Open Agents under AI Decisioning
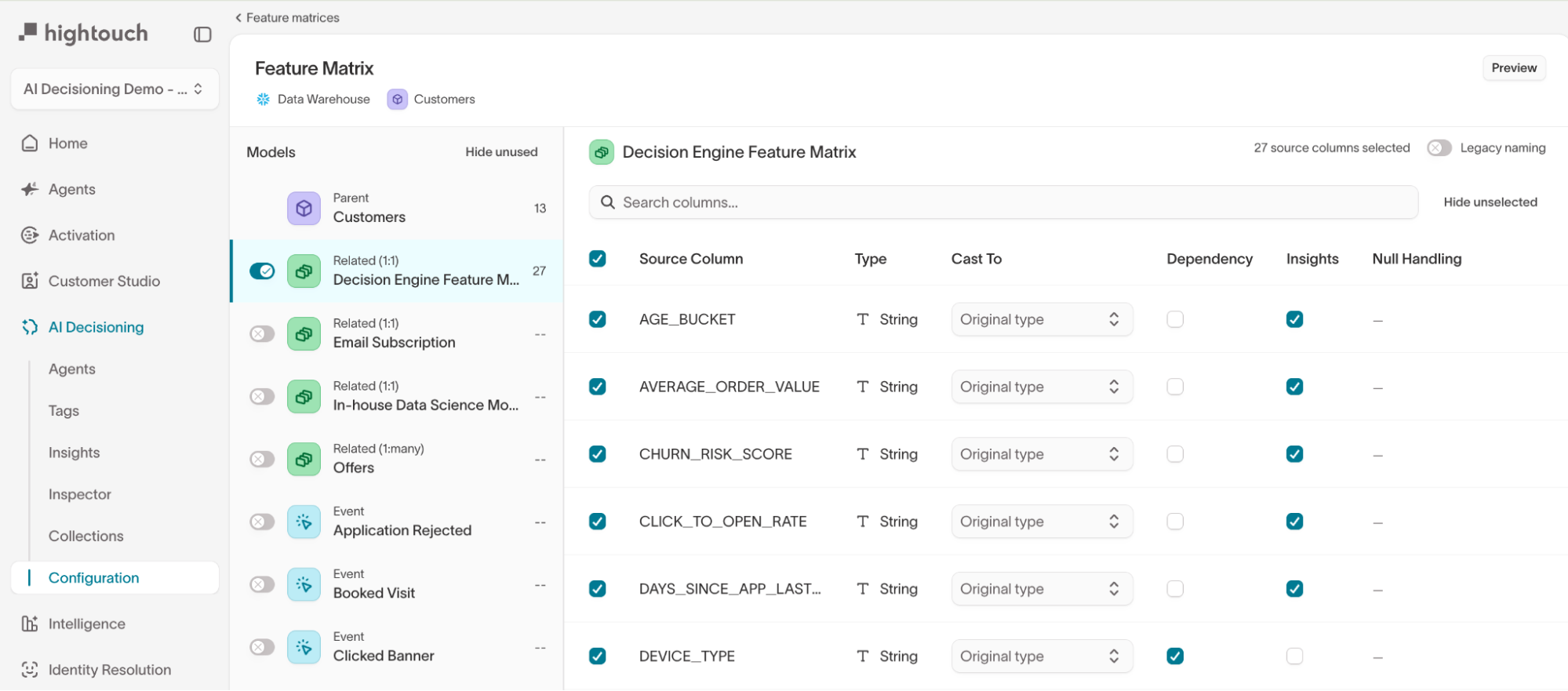1568x691 pixels. (x=72, y=369)
